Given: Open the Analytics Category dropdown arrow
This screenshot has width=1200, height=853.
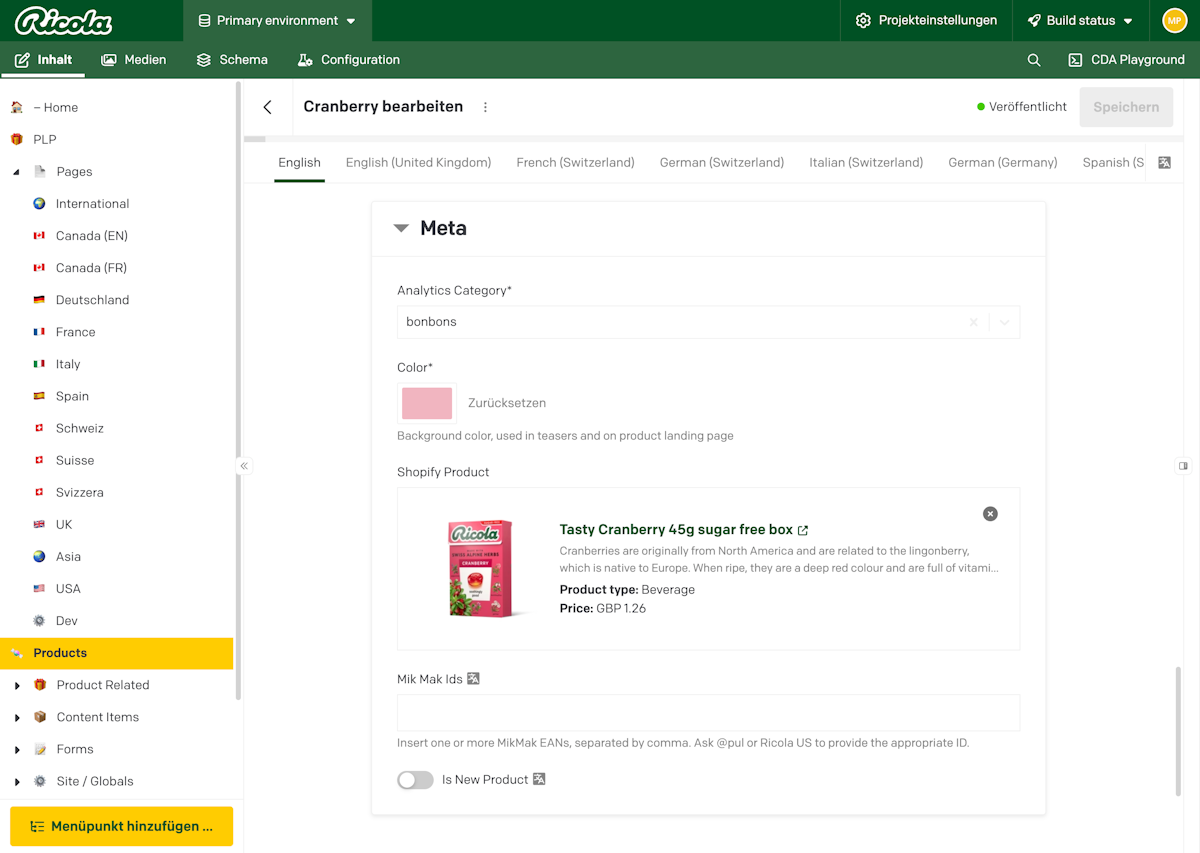Looking at the screenshot, I should pyautogui.click(x=1004, y=322).
